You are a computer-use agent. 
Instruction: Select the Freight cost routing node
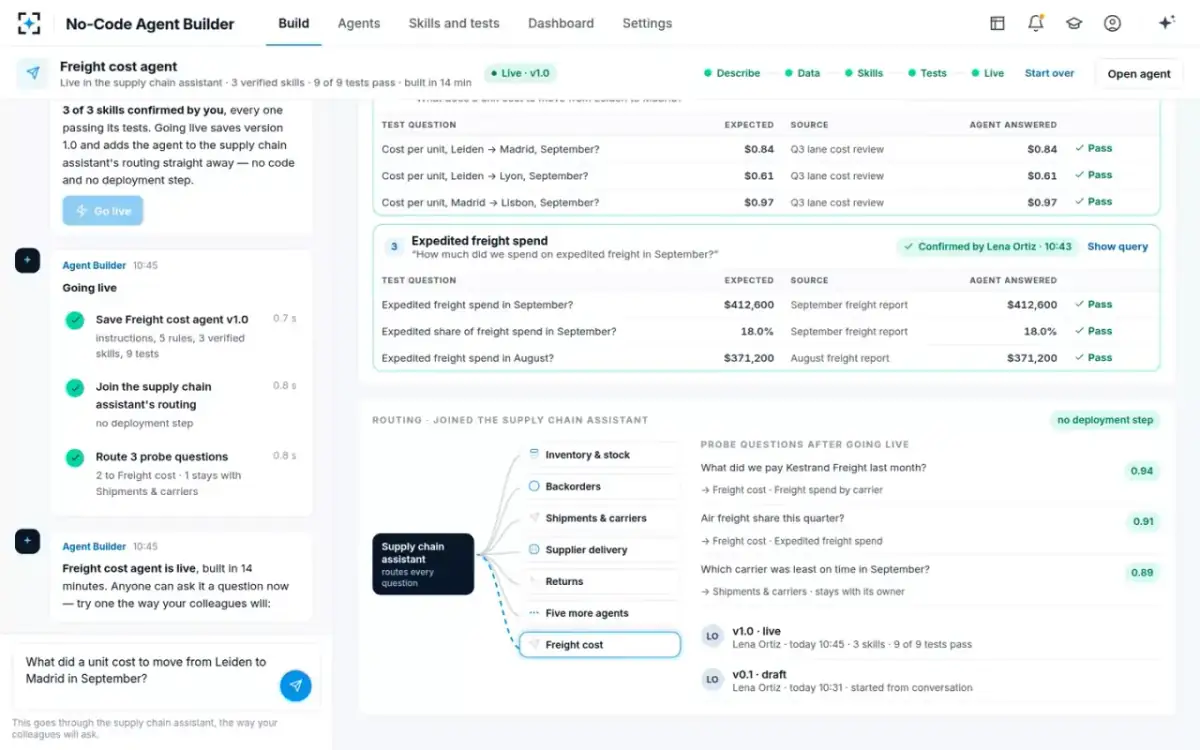click(600, 645)
